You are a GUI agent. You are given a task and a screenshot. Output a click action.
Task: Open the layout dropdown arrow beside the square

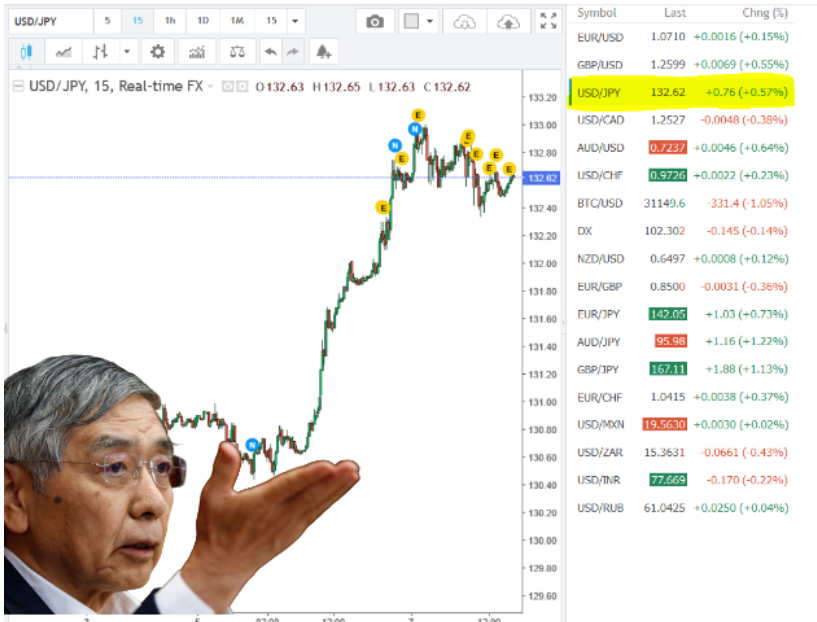430,21
